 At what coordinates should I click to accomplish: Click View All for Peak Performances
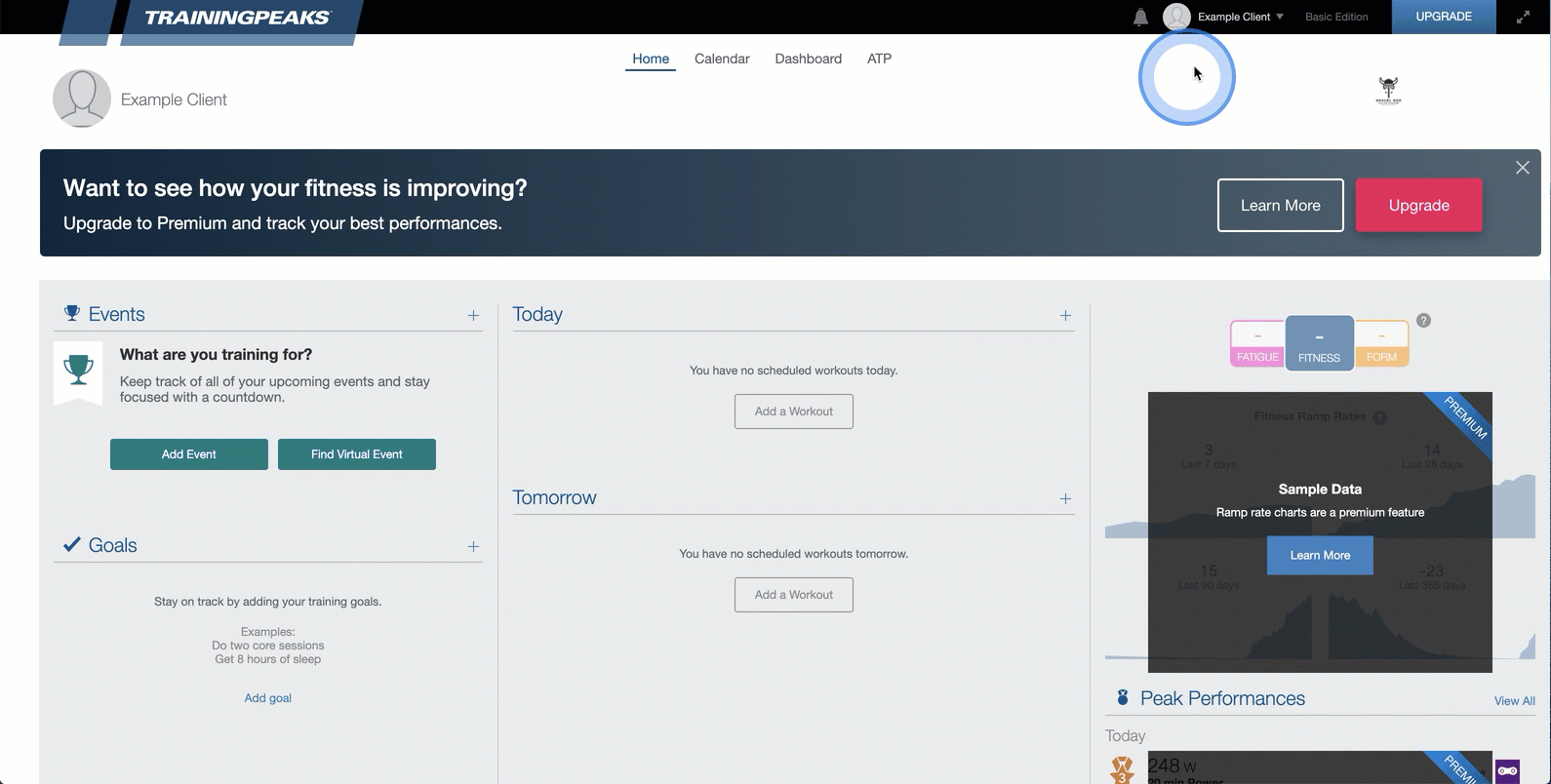pyautogui.click(x=1514, y=701)
